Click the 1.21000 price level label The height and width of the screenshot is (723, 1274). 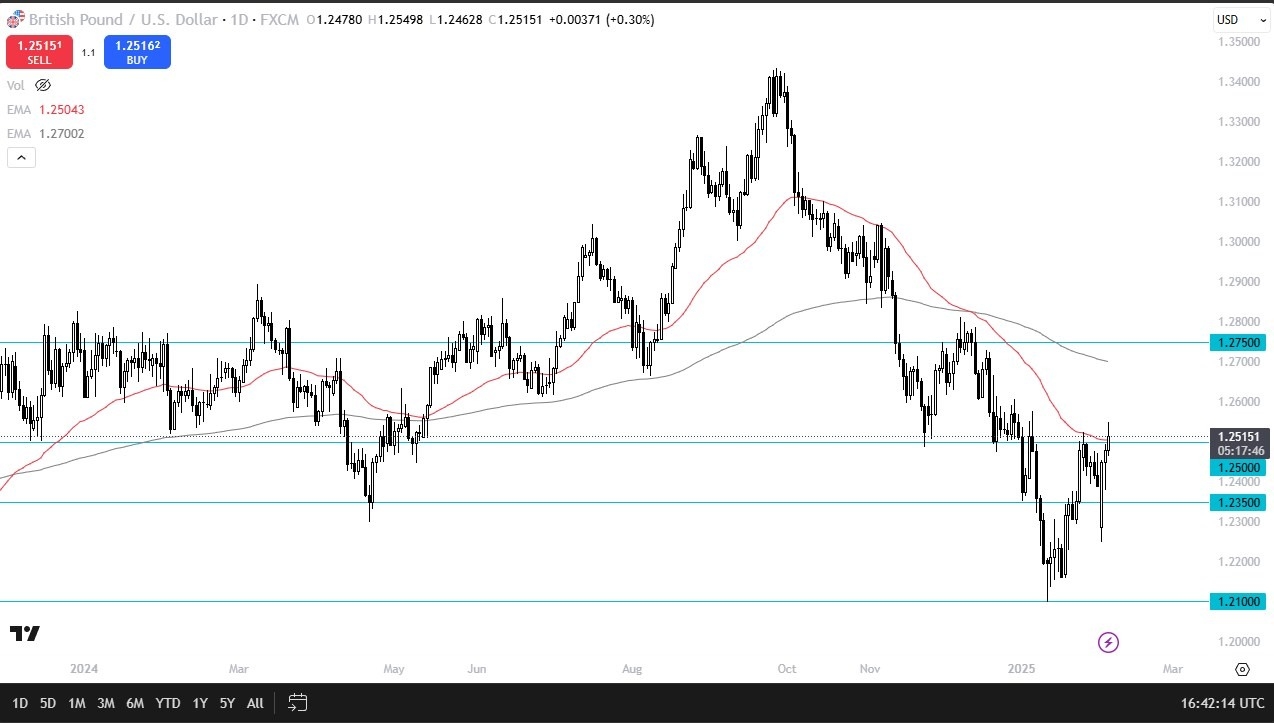[x=1238, y=601]
